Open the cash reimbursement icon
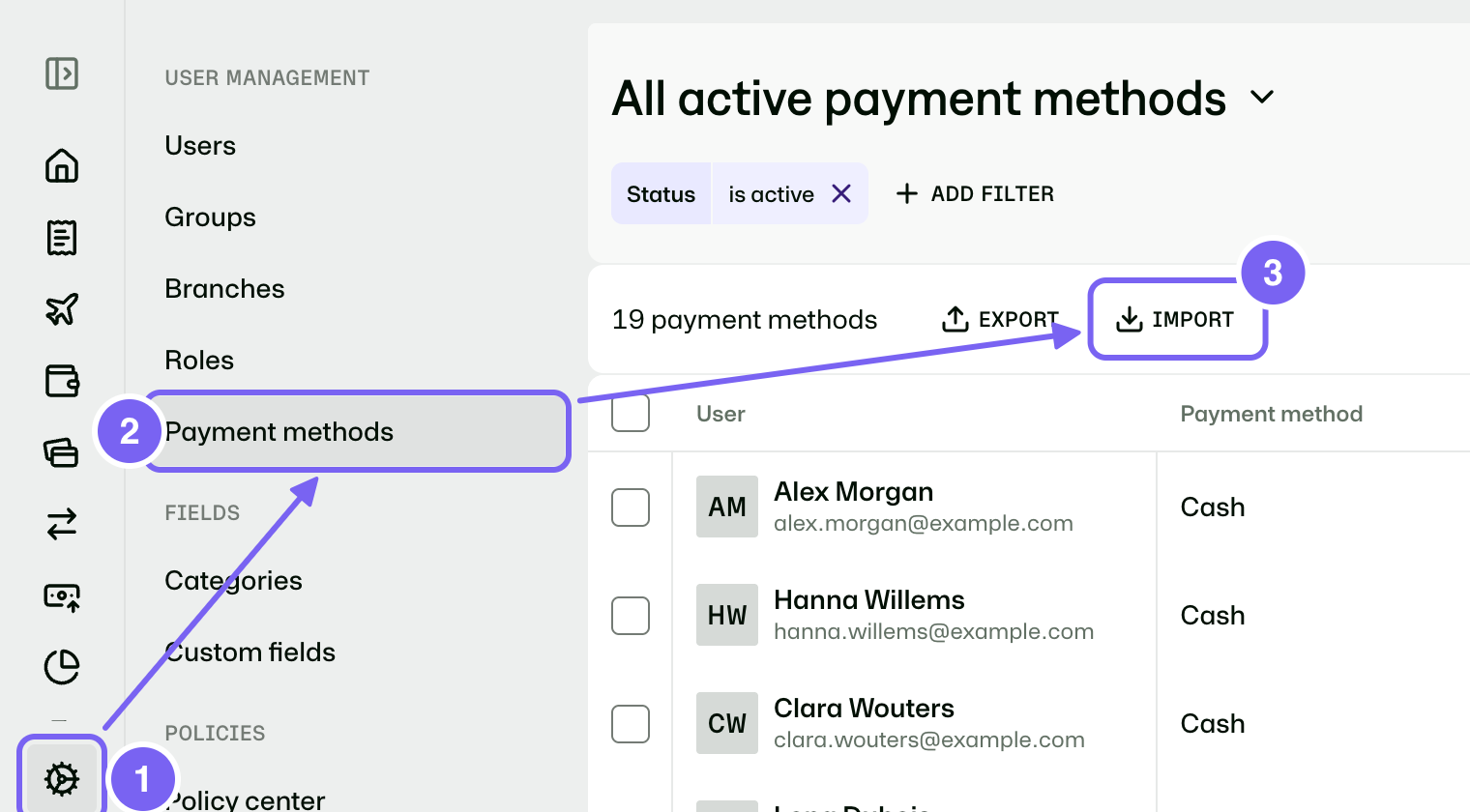This screenshot has width=1470, height=812. (62, 596)
